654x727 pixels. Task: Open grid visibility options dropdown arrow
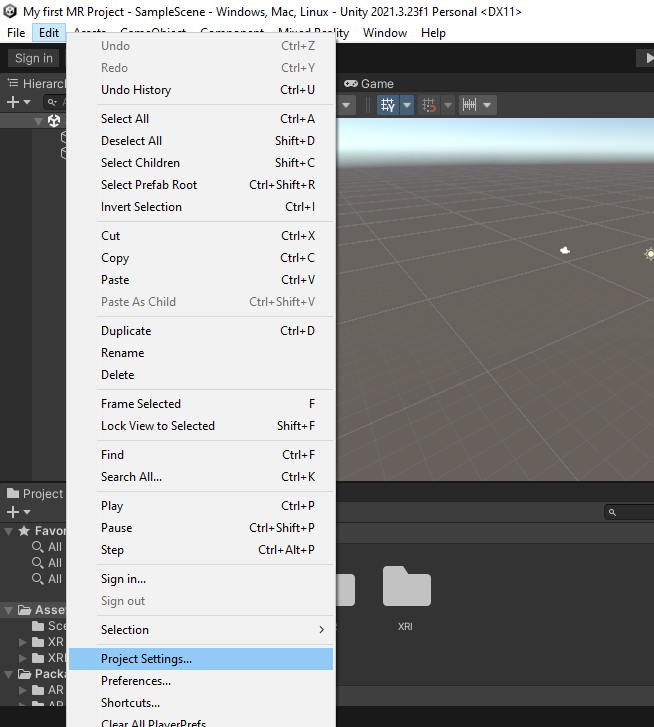406,105
